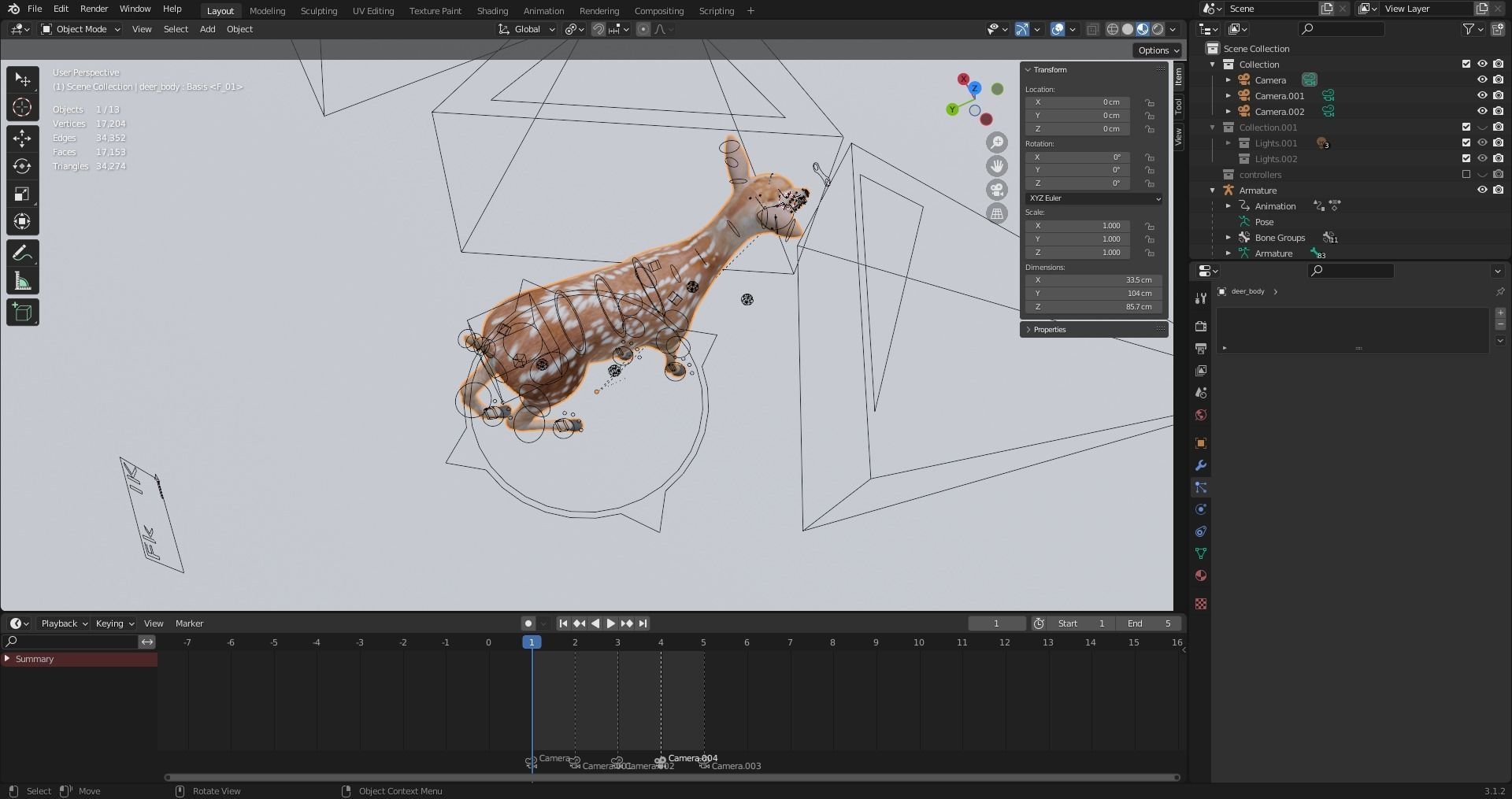Play the animation forward
1512x799 pixels.
point(610,623)
